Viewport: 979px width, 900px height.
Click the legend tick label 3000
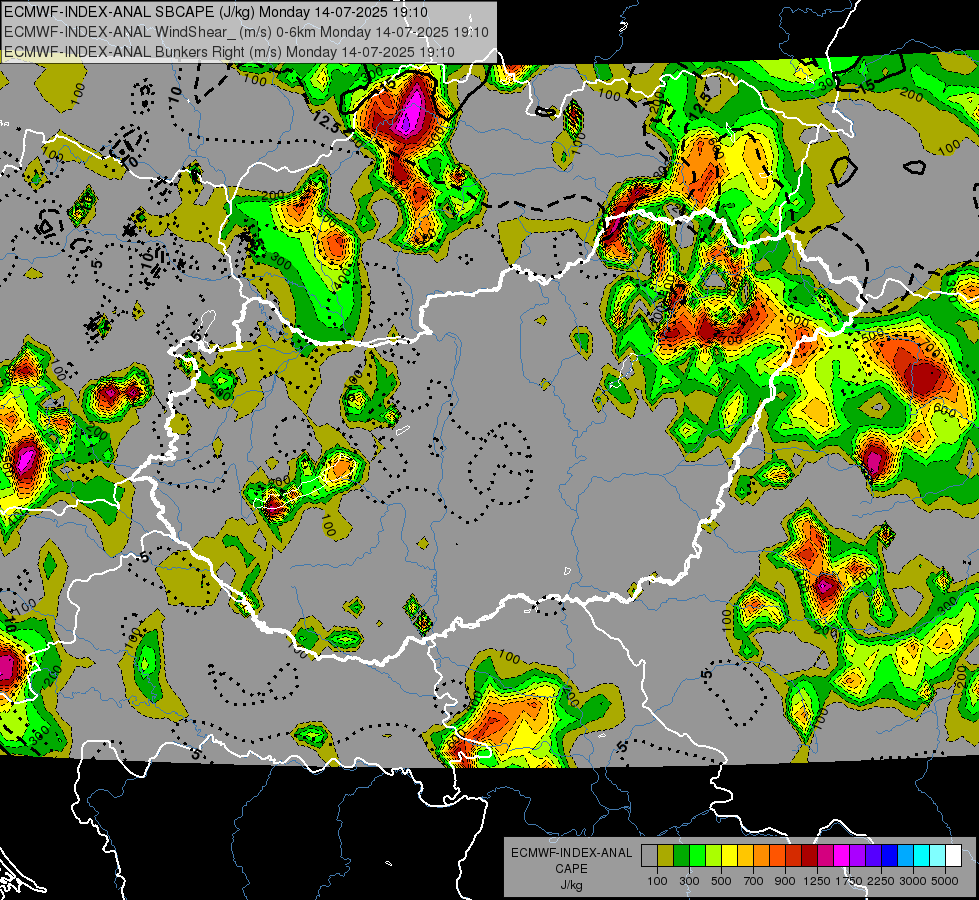pyautogui.click(x=913, y=881)
